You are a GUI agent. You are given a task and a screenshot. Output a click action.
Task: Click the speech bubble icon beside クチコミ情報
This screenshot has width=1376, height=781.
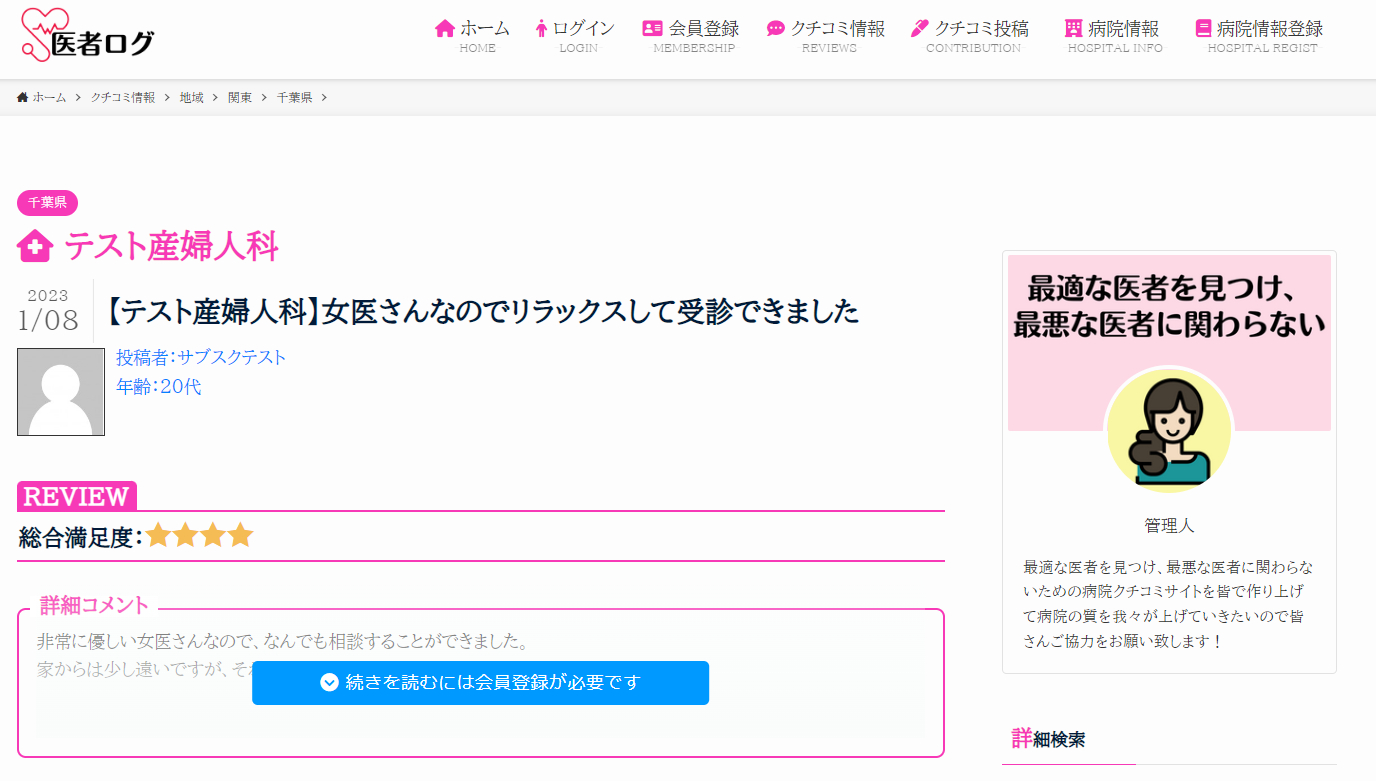[x=776, y=28]
